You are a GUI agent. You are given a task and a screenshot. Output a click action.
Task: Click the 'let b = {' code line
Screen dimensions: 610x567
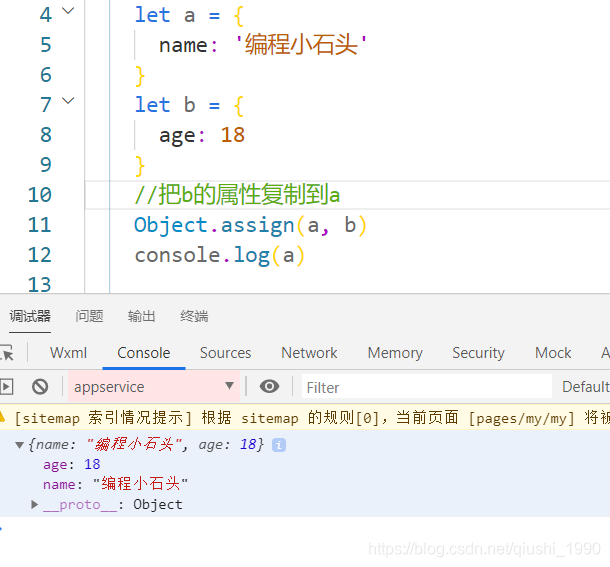click(189, 105)
